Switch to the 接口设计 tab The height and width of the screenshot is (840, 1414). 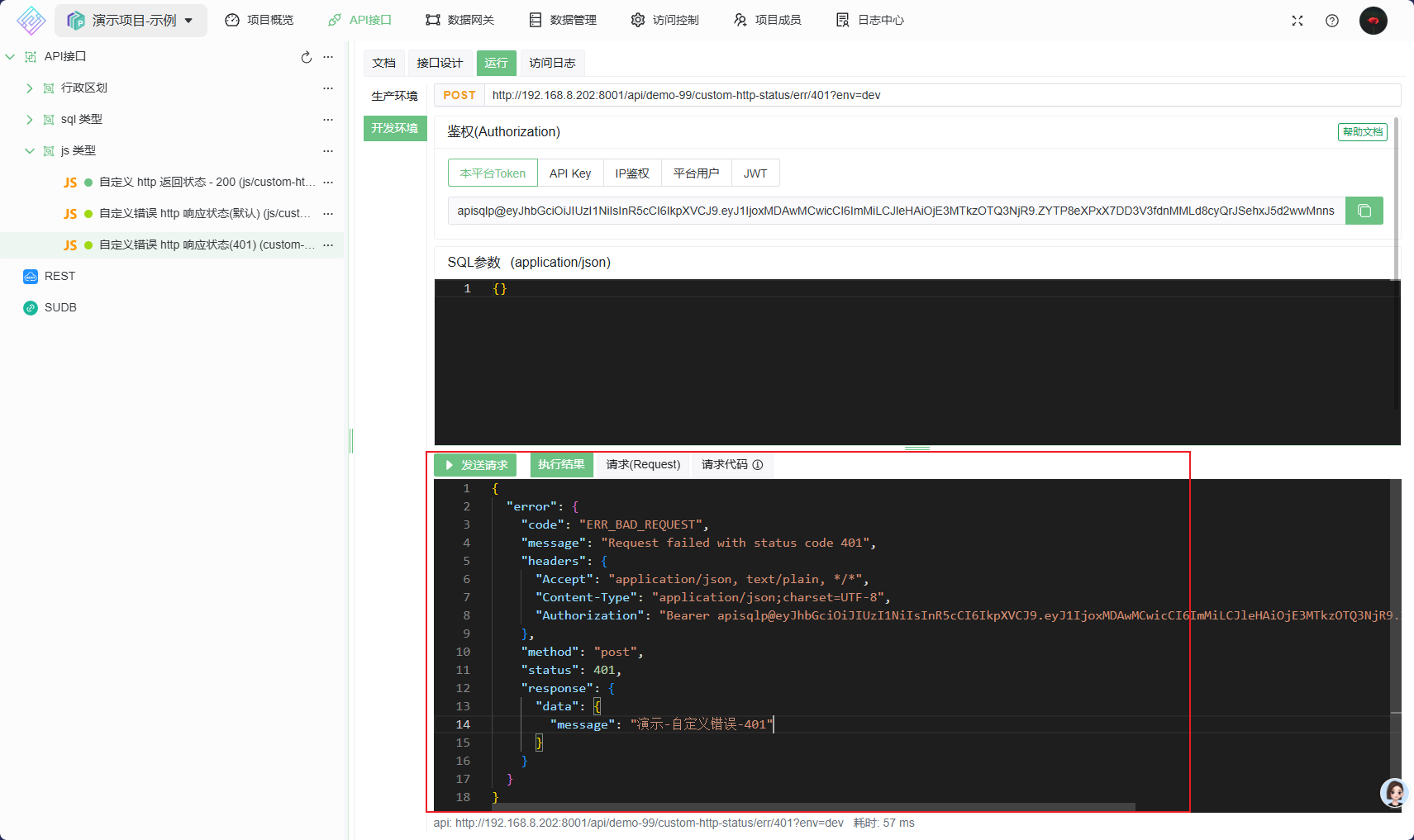[440, 63]
